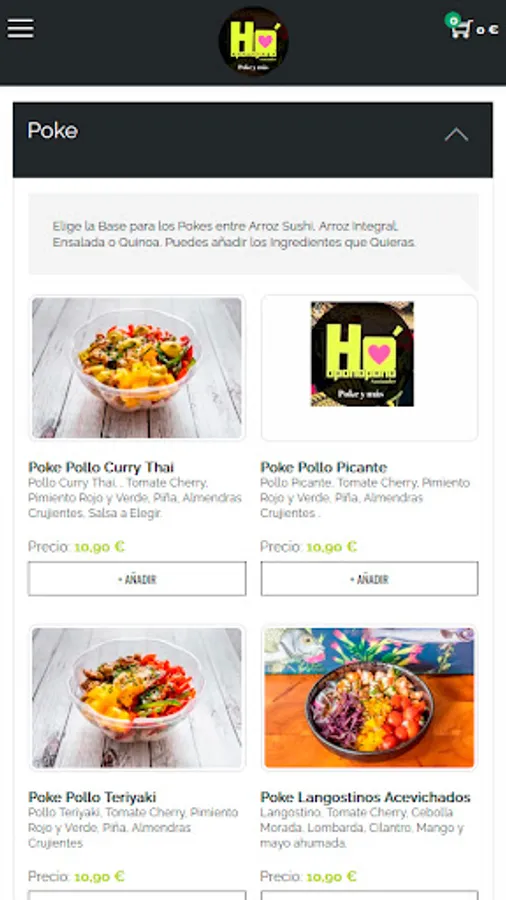This screenshot has width=506, height=900.
Task: Open Poke Langostinos Acevichados photo
Action: pos(369,698)
